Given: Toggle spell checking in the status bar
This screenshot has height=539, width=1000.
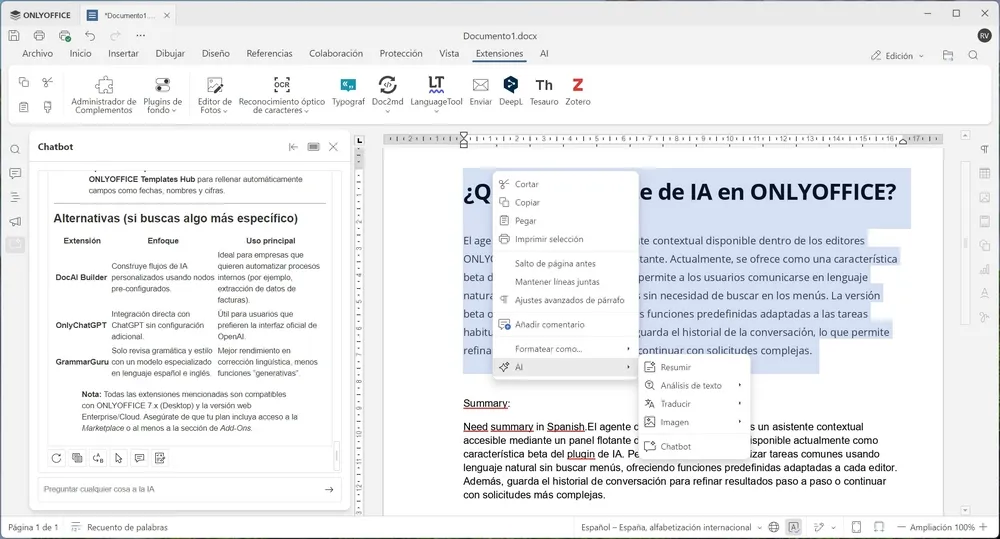Looking at the screenshot, I should tap(793, 527).
